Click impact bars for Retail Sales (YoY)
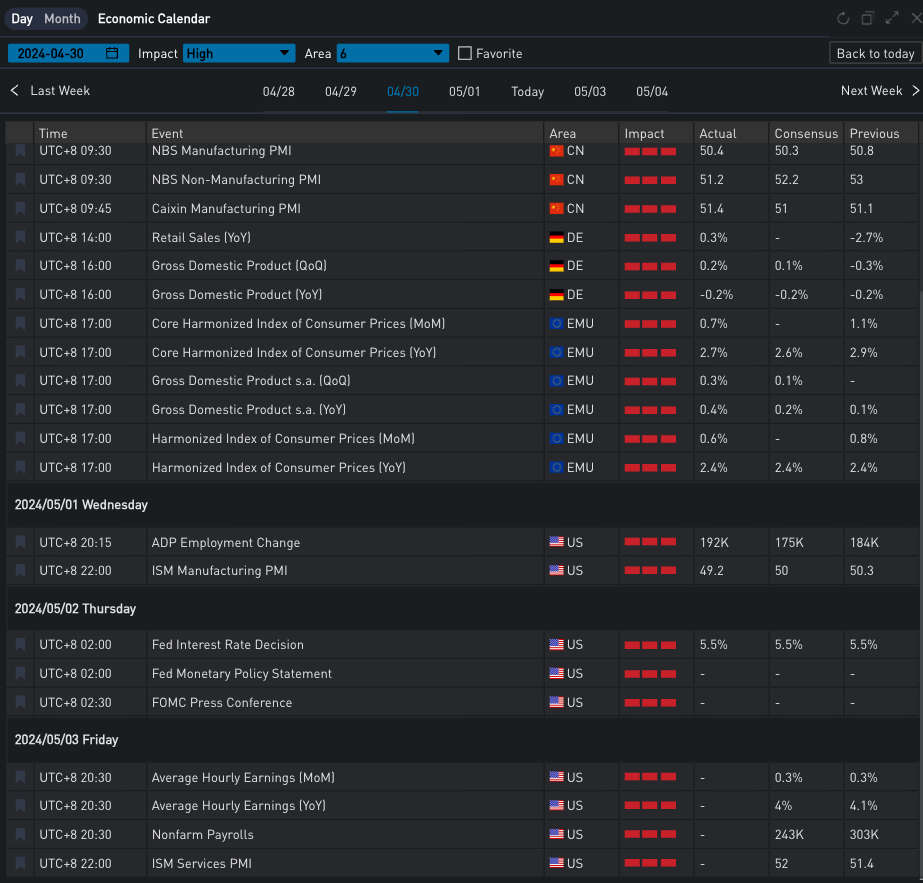Screen dimensions: 923x883 click(650, 238)
